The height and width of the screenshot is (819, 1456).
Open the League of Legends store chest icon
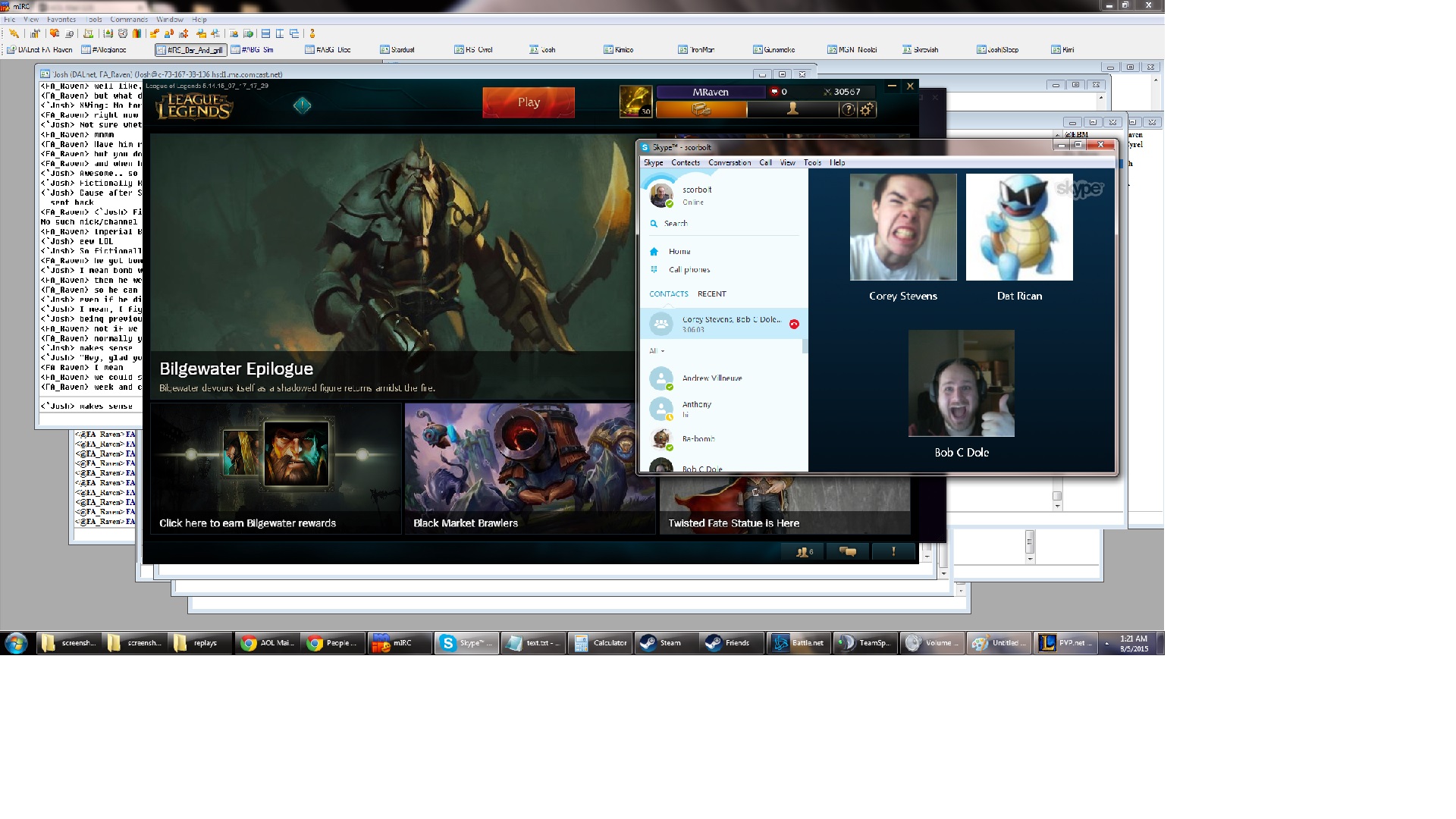pyautogui.click(x=701, y=110)
